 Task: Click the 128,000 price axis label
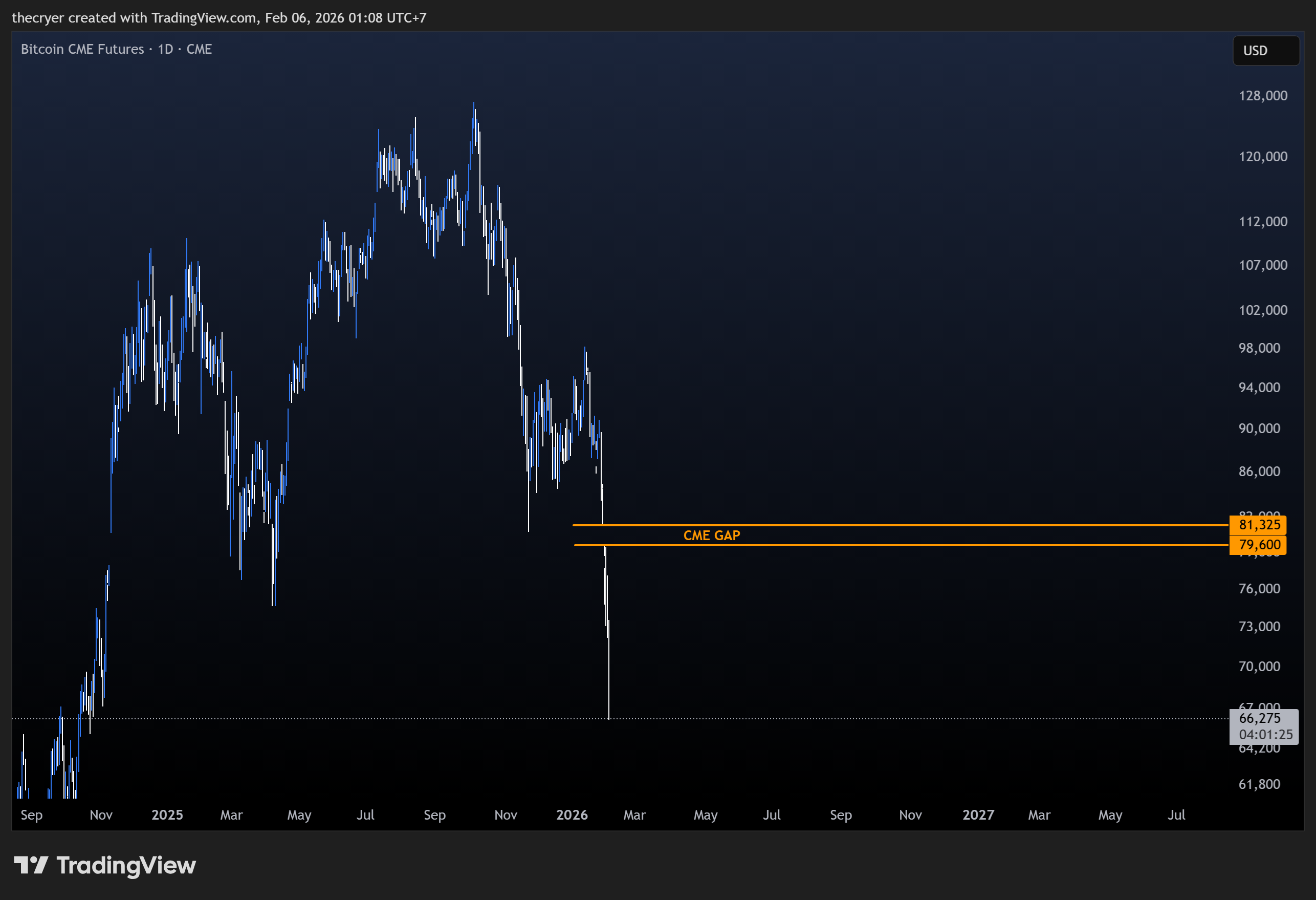1263,95
